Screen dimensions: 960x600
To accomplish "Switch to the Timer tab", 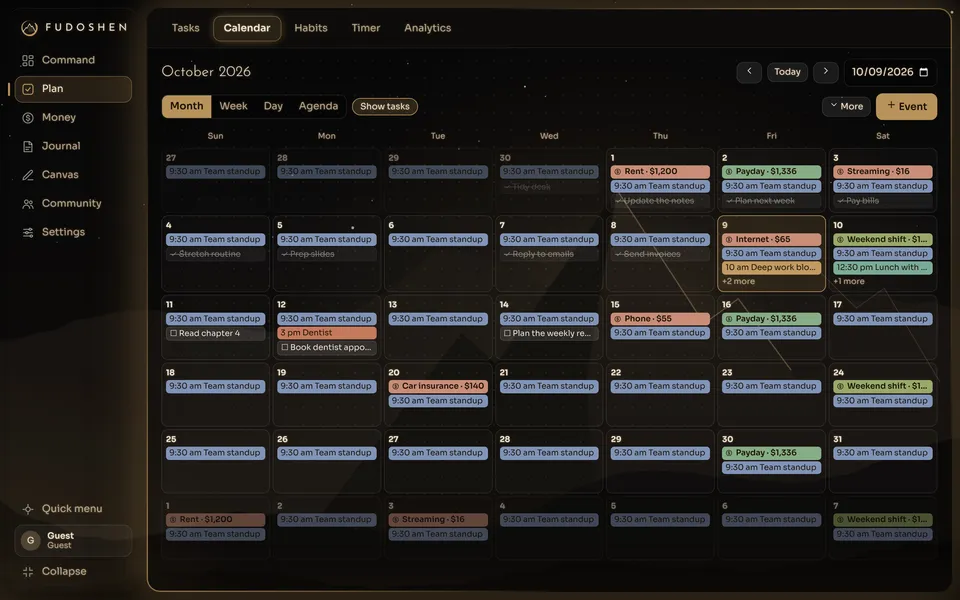I will click(x=366, y=28).
